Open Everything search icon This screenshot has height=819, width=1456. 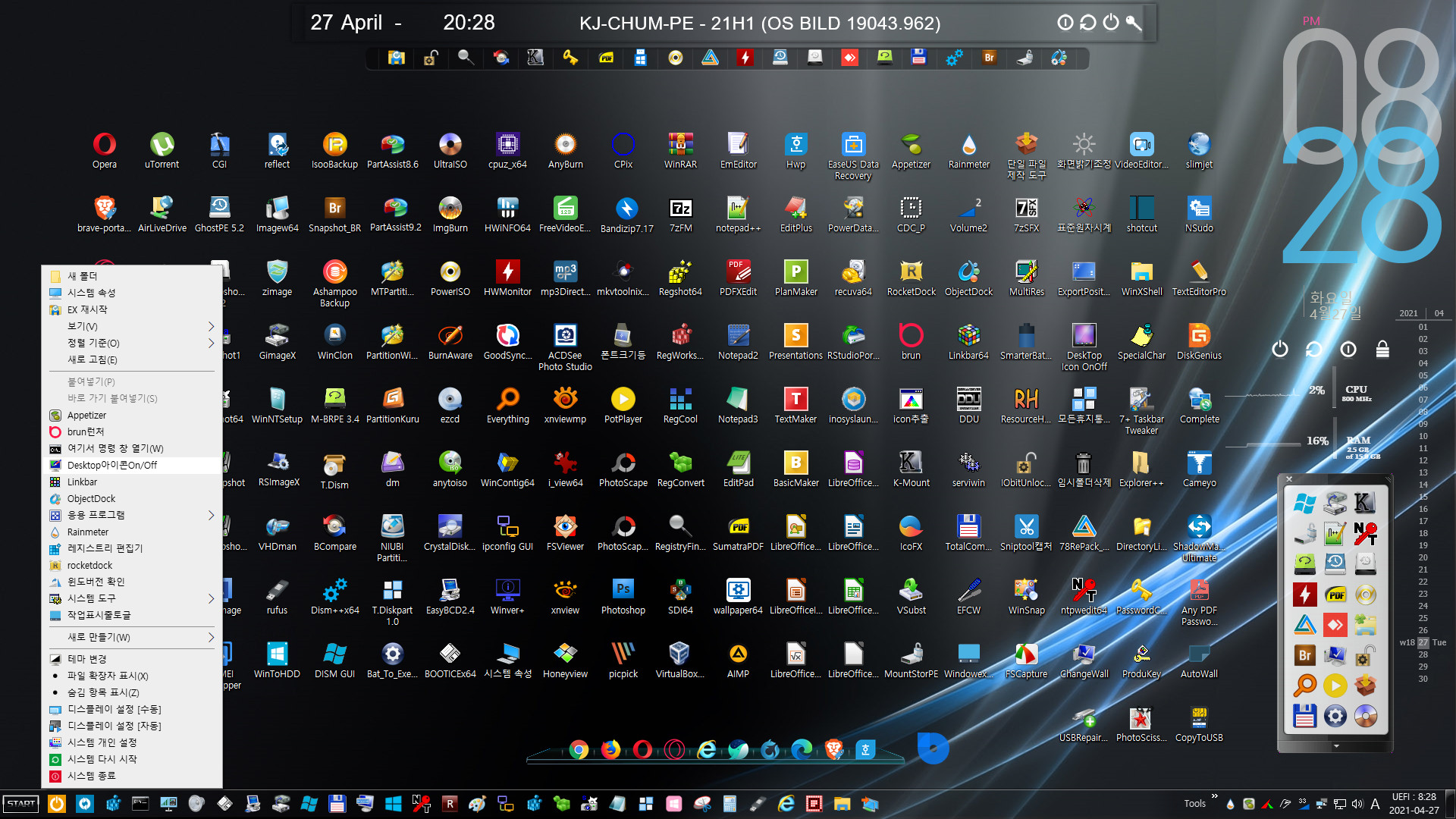click(507, 405)
